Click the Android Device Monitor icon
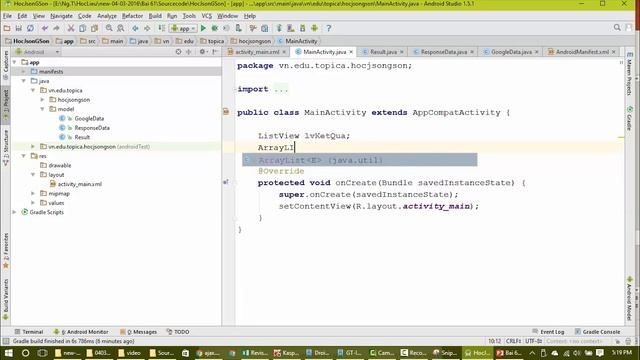The height and width of the screenshot is (360, 640). click(x=314, y=28)
